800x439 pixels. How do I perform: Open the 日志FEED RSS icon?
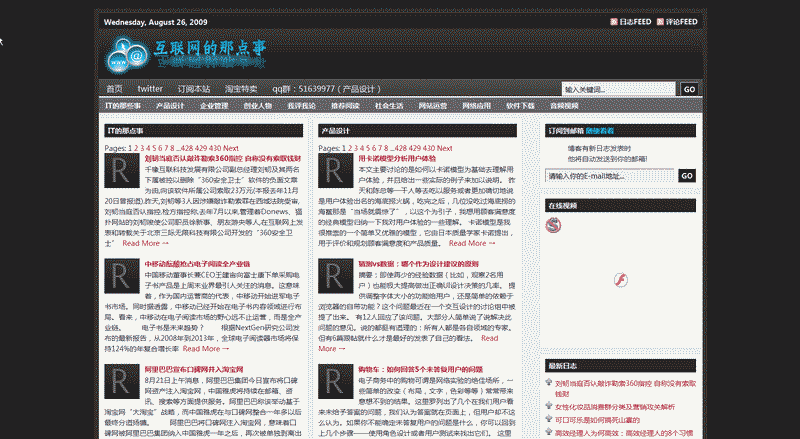tap(614, 22)
